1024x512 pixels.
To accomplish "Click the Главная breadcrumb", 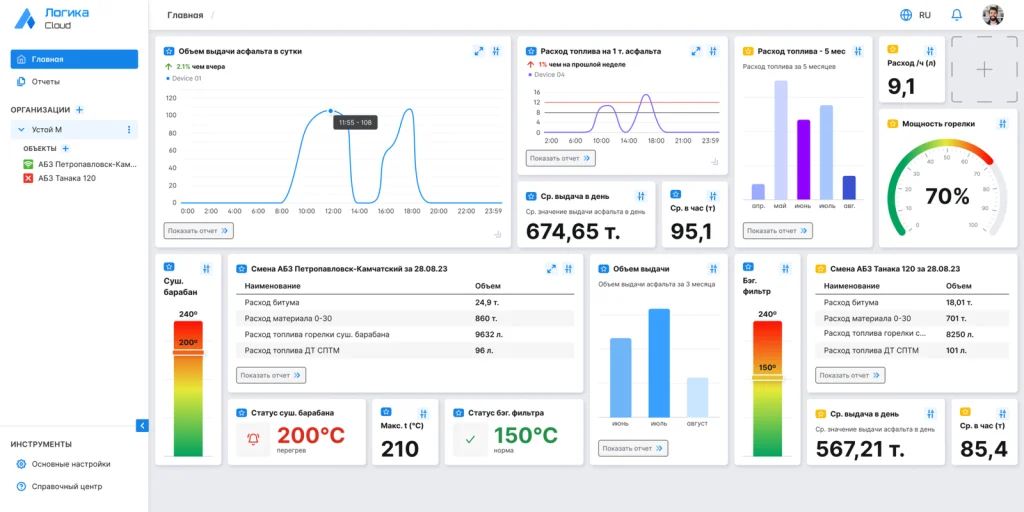I will pos(185,15).
